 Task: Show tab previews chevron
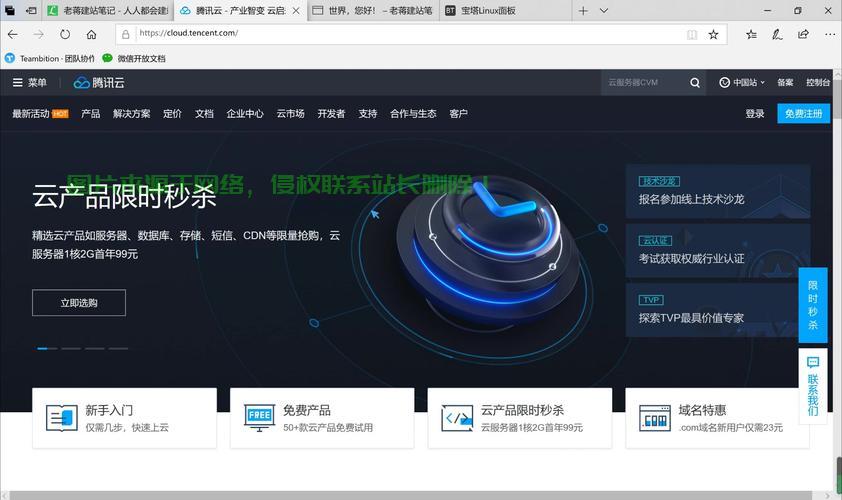[604, 10]
